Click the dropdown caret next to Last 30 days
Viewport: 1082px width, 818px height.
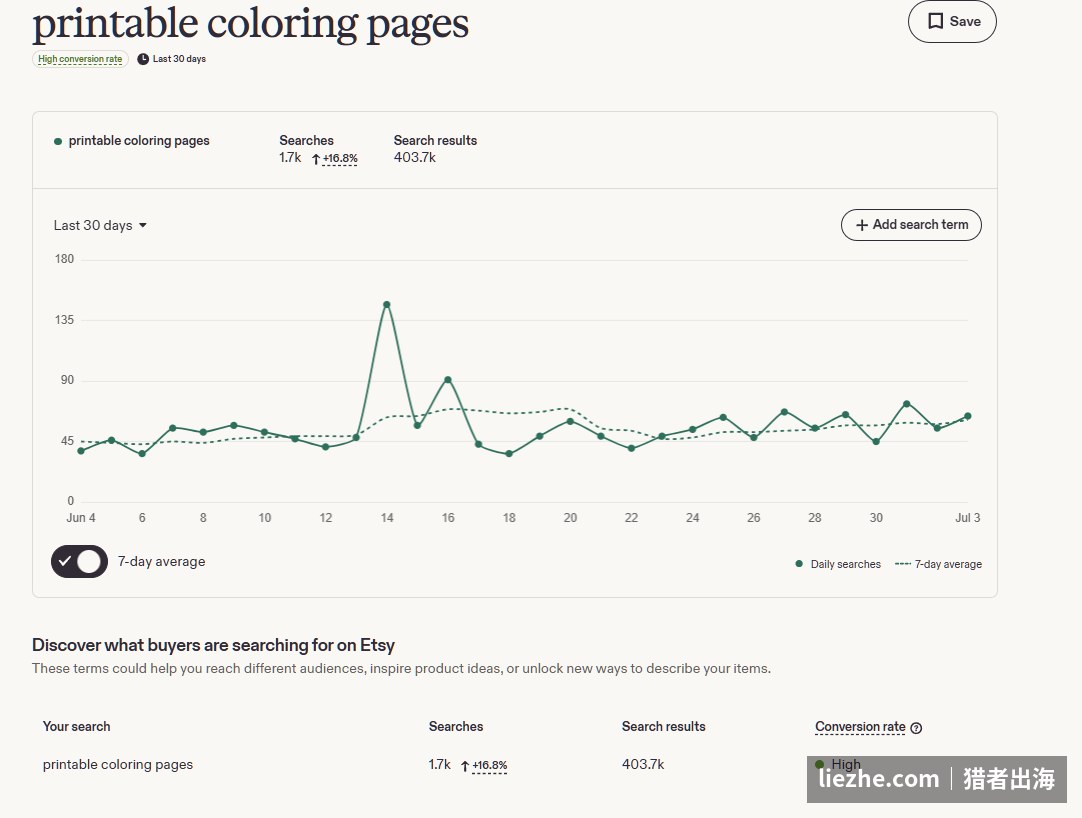pos(143,226)
